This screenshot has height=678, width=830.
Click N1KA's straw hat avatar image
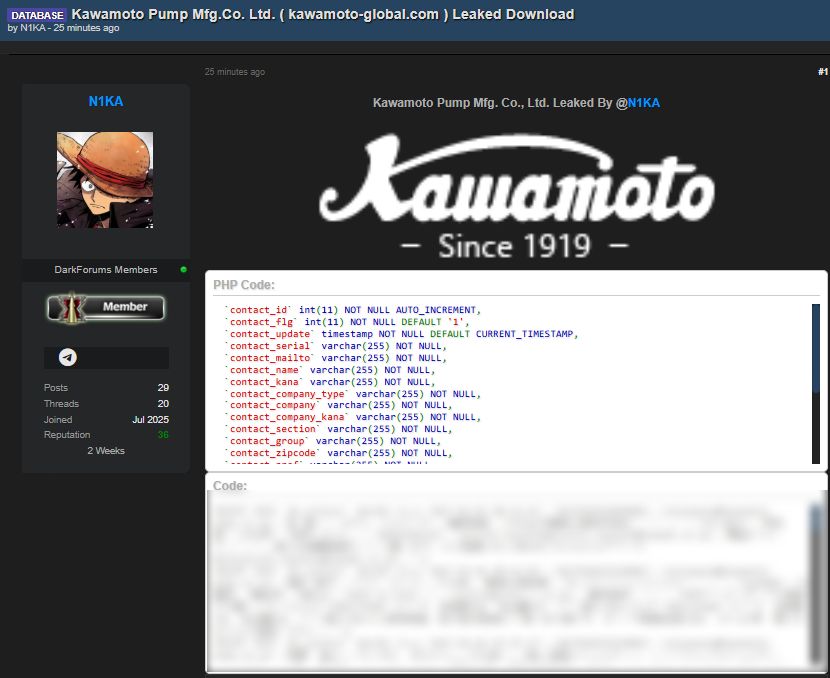tap(105, 180)
